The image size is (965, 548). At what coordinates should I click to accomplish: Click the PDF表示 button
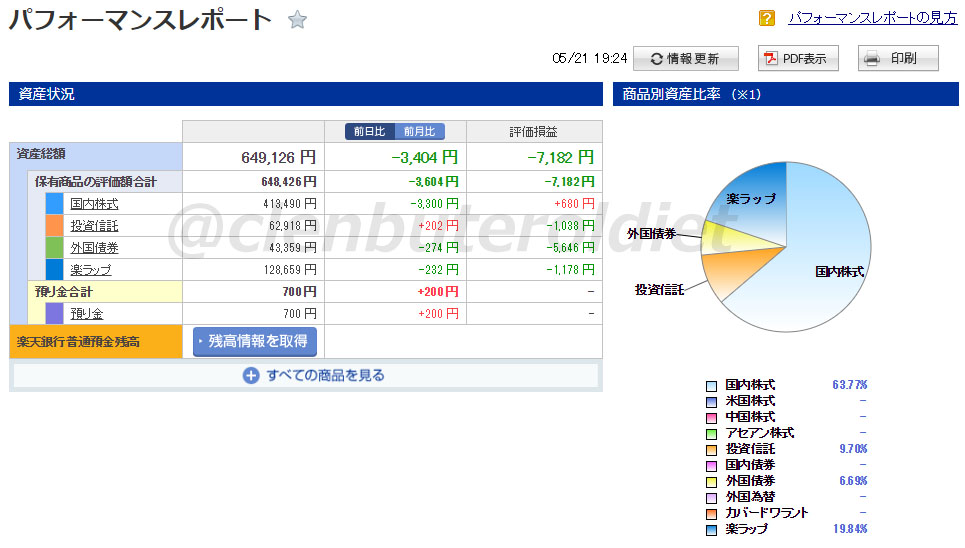coord(798,58)
